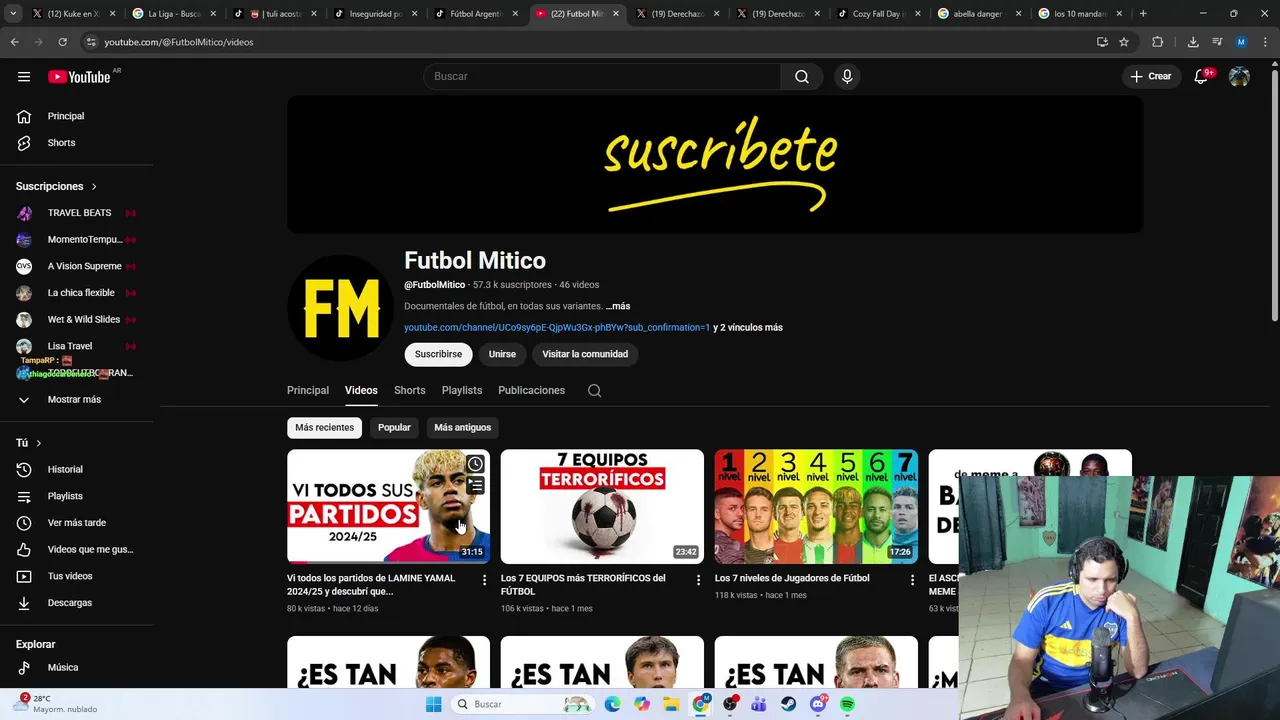
Task: Open options for Lamine Yamal video
Action: click(485, 580)
